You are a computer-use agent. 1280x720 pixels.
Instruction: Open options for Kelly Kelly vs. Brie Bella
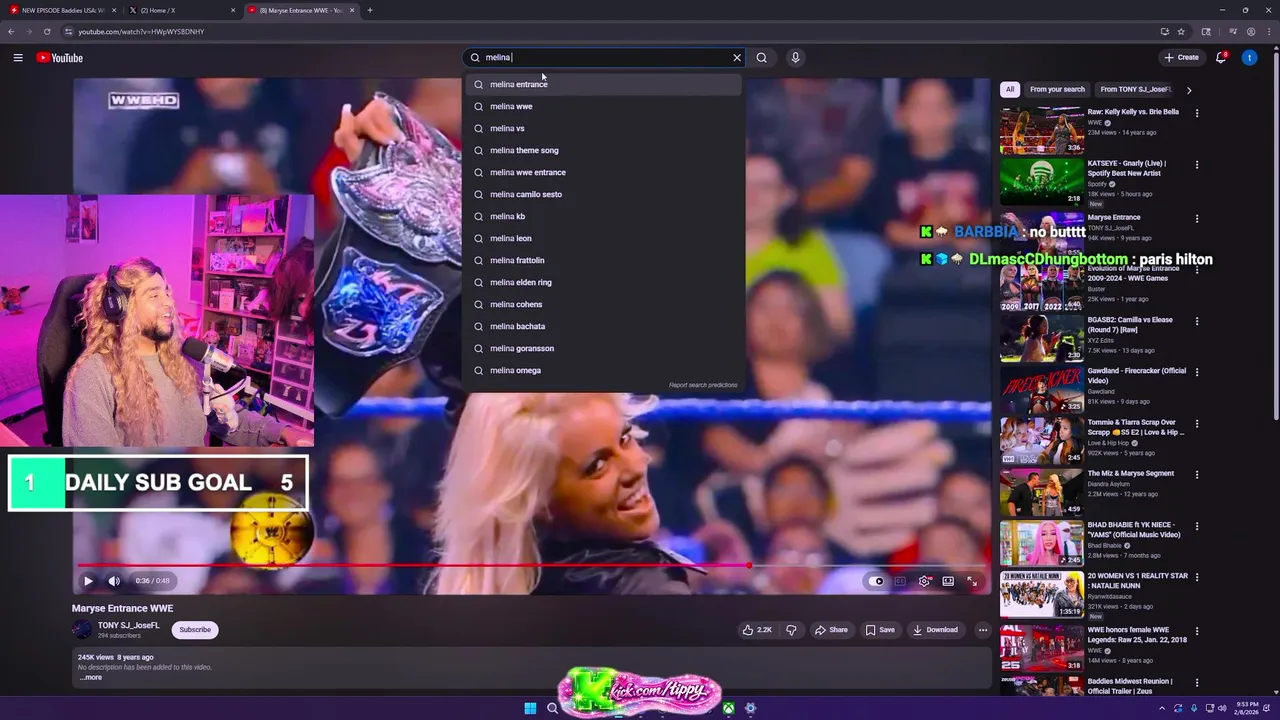[1197, 113]
